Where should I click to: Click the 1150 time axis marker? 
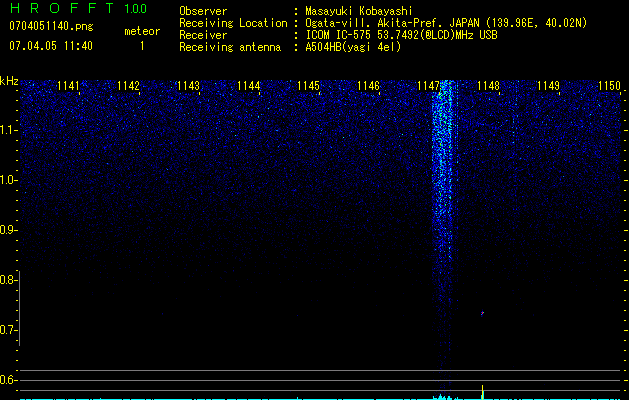609,86
